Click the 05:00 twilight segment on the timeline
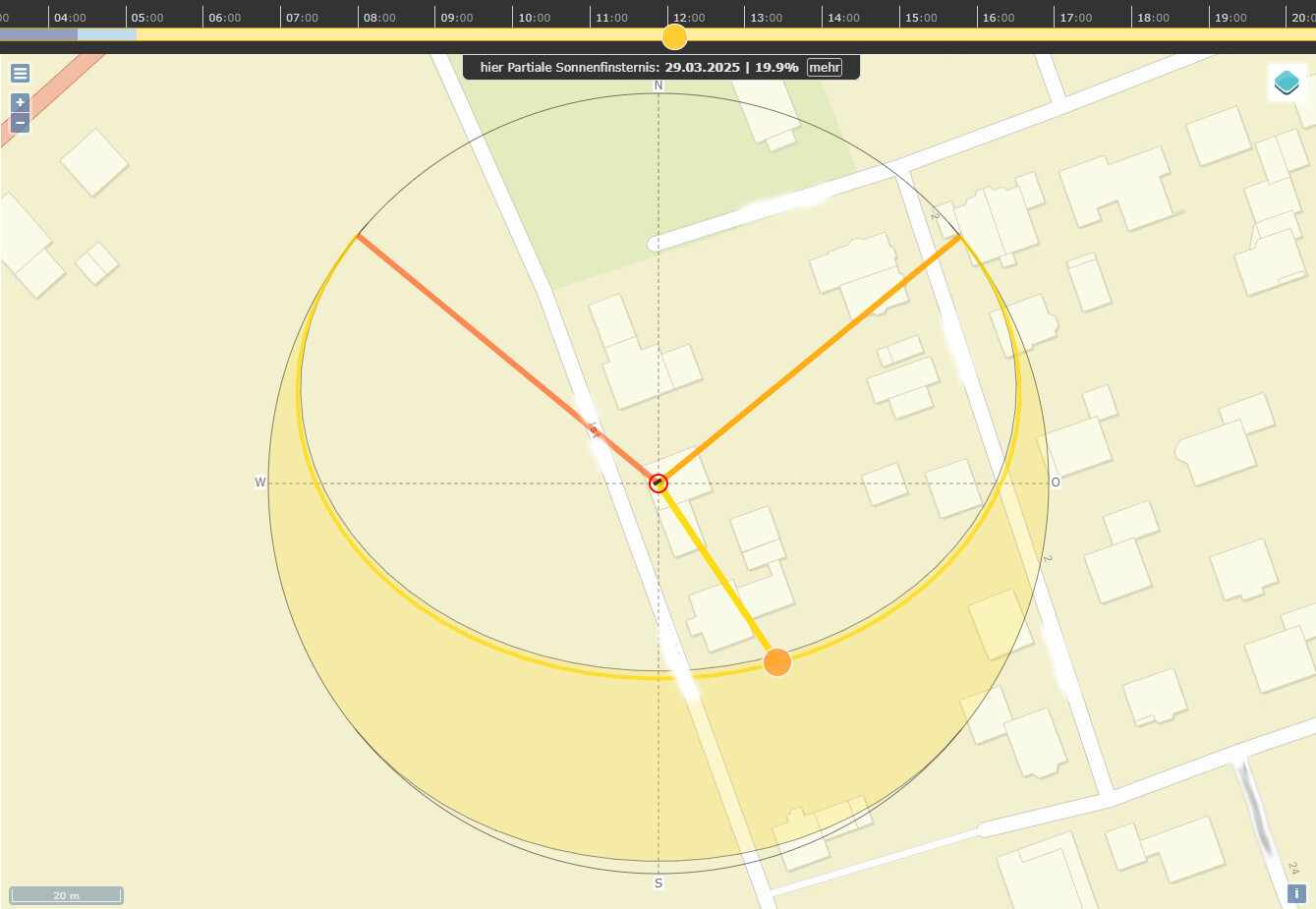 [107, 34]
